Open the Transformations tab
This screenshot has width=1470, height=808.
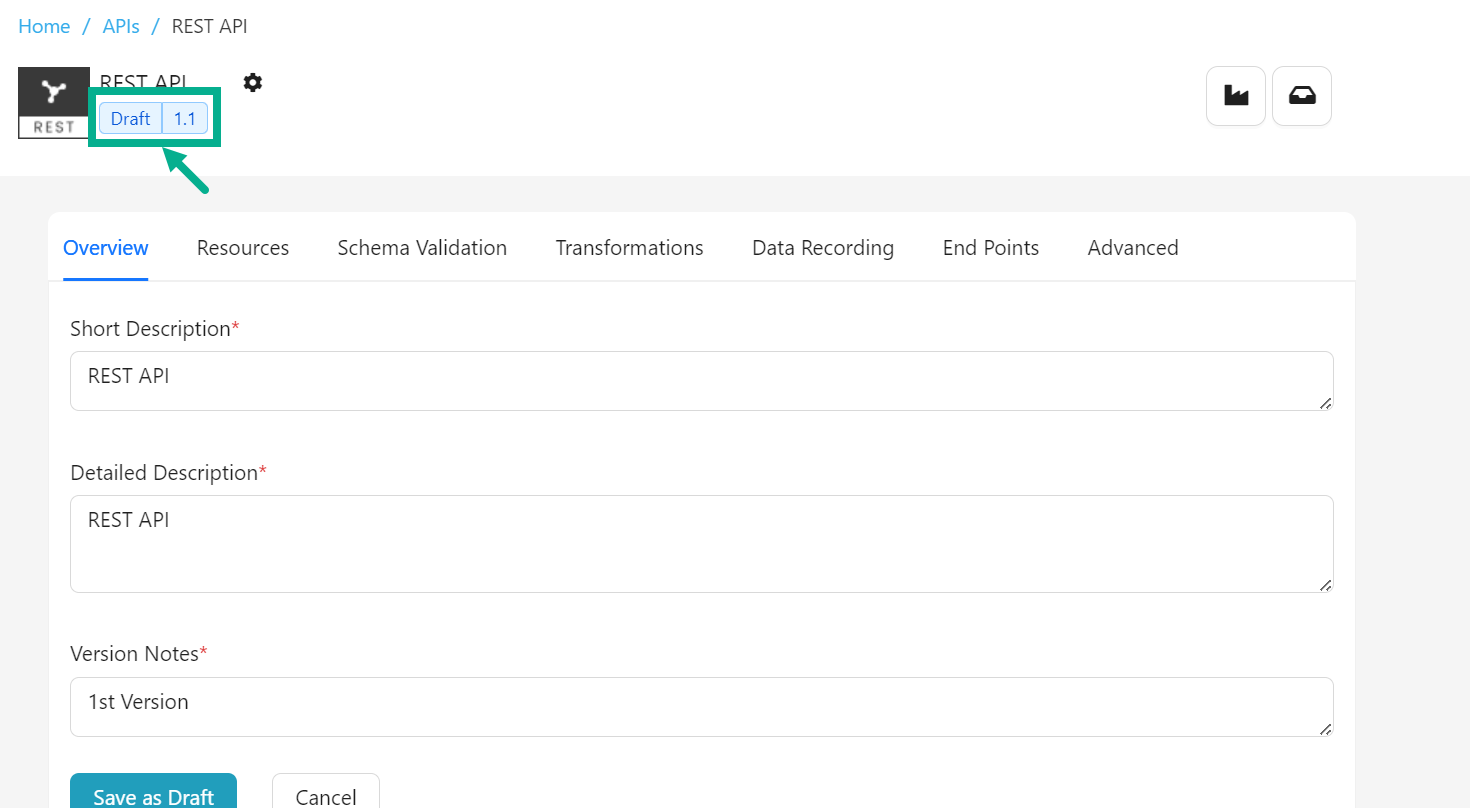point(630,248)
